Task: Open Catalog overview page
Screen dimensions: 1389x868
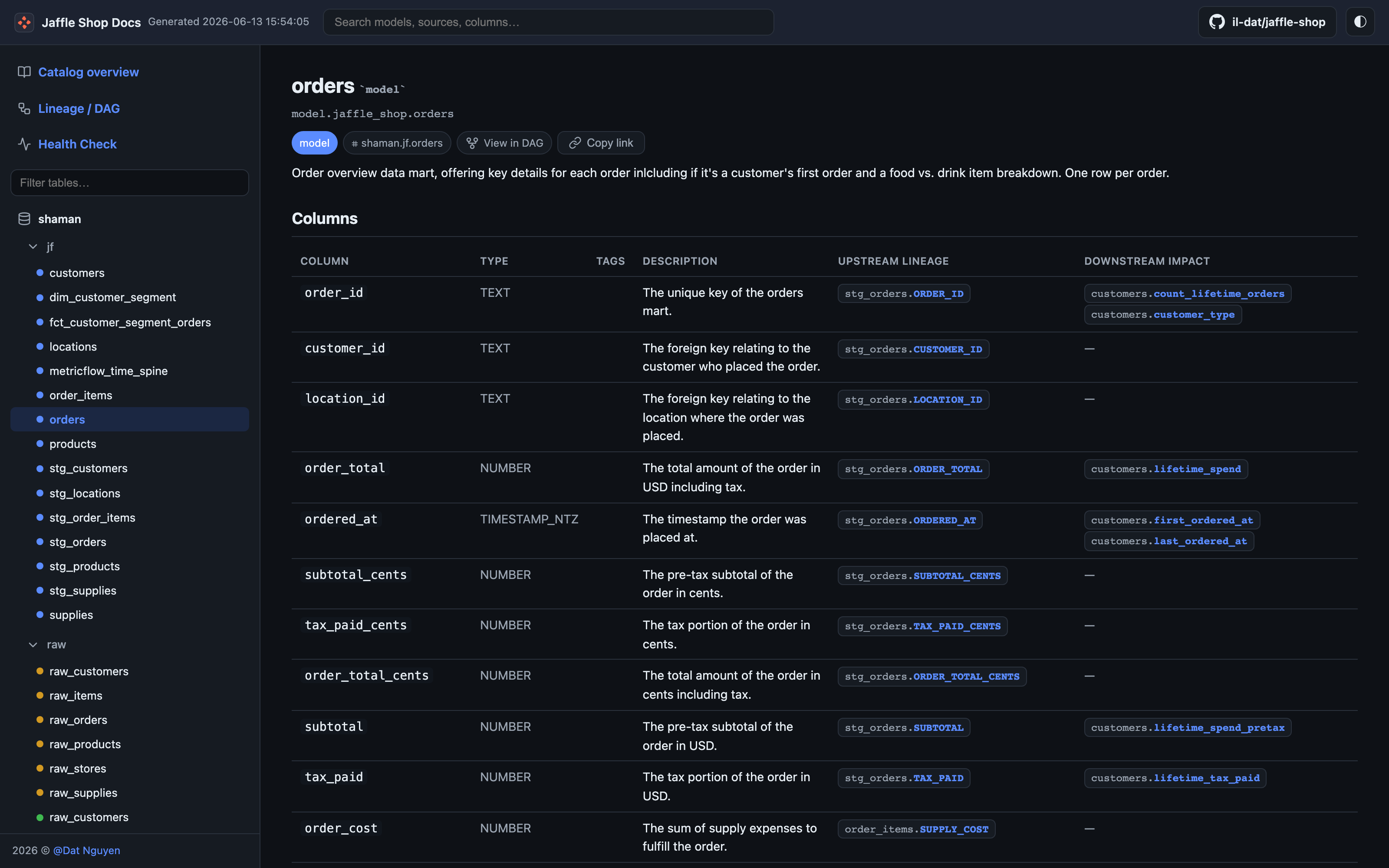Action: [89, 72]
